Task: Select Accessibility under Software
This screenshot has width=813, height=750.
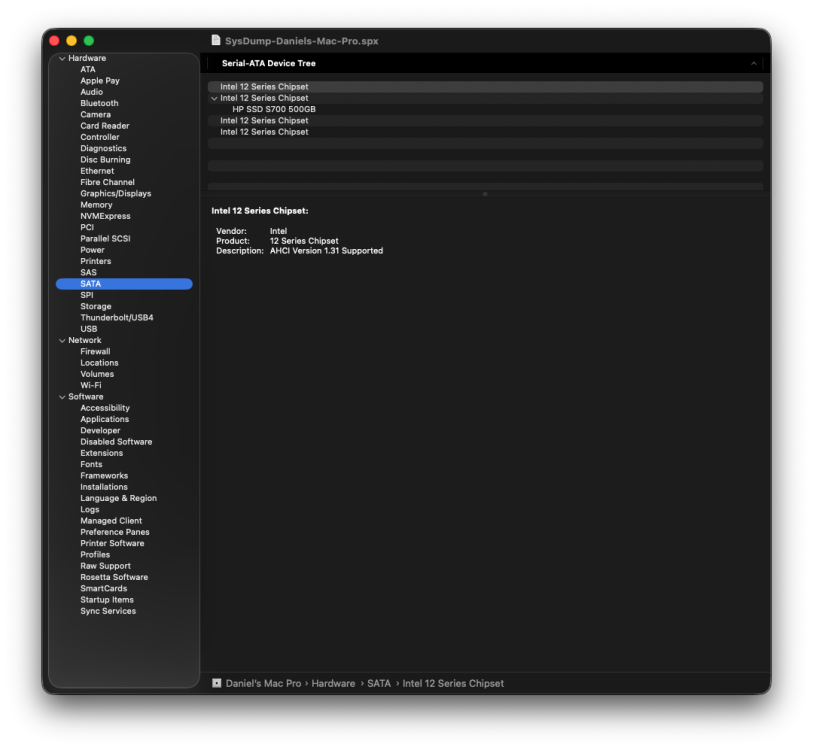Action: (x=105, y=408)
